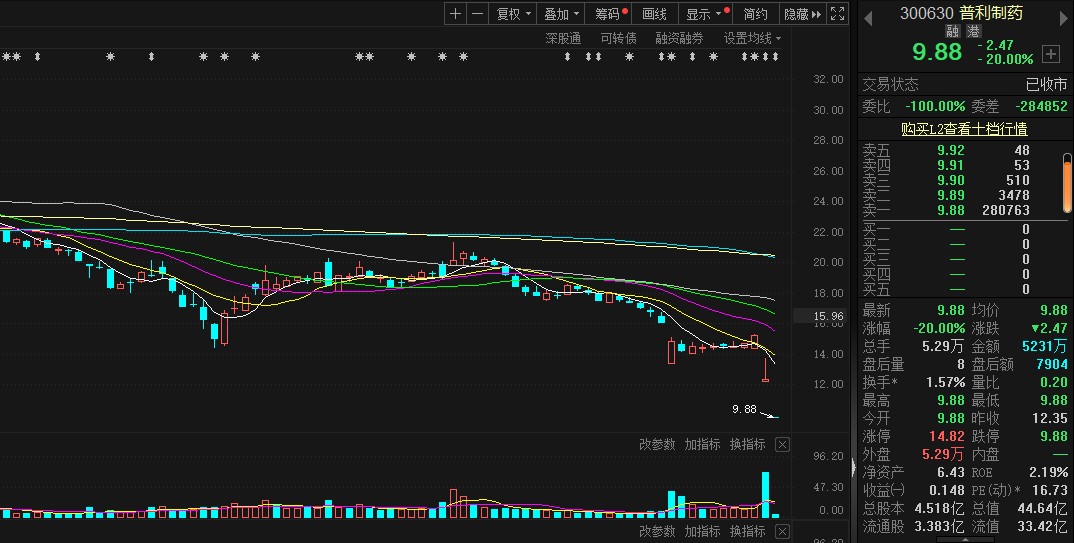Hide the side panel with 隐藏 button
Image resolution: width=1074 pixels, height=543 pixels.
tap(802, 14)
